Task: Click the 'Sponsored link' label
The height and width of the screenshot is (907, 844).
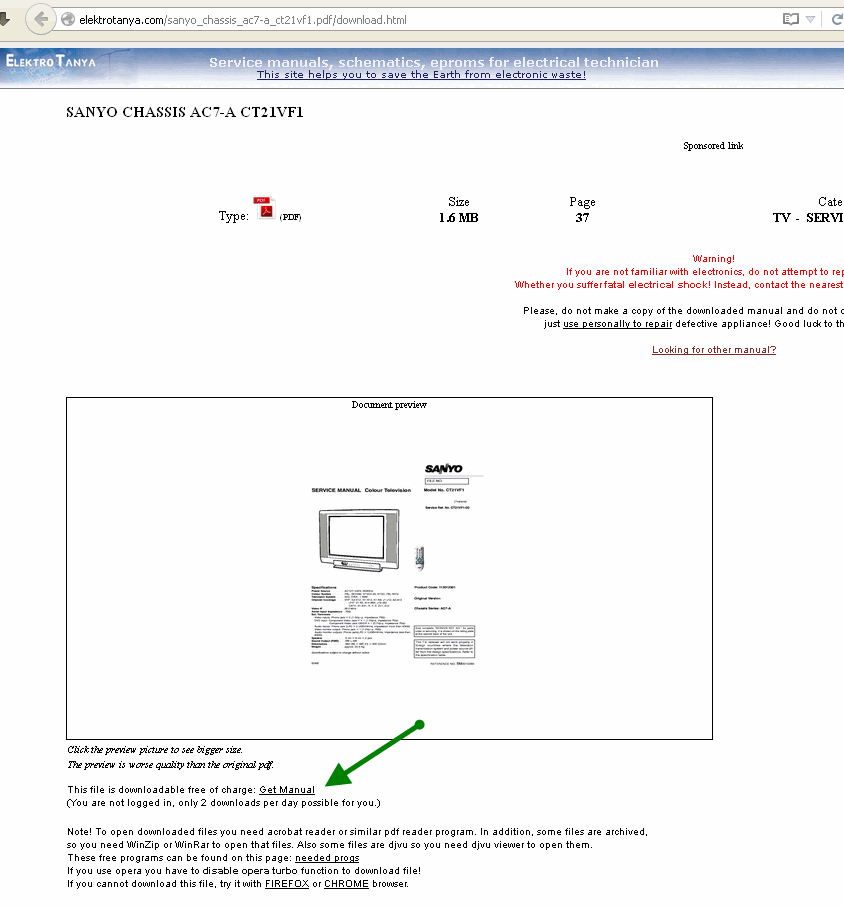Action: (713, 146)
